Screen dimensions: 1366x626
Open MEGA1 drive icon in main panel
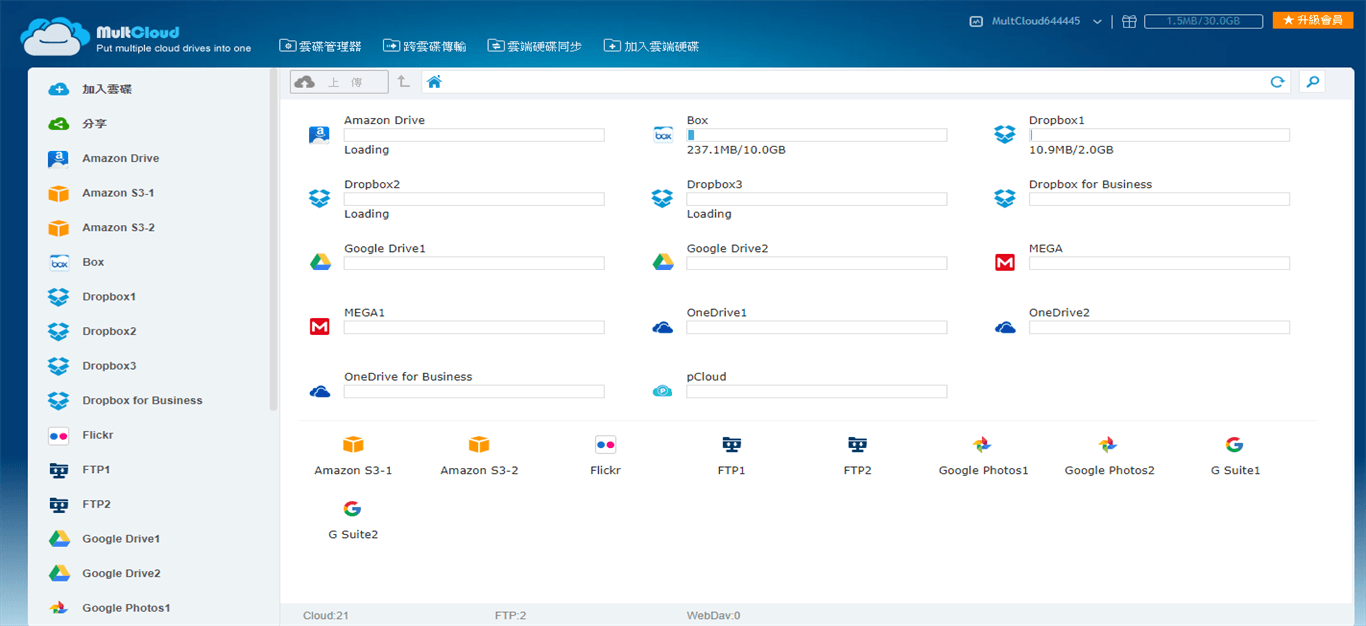pos(320,327)
